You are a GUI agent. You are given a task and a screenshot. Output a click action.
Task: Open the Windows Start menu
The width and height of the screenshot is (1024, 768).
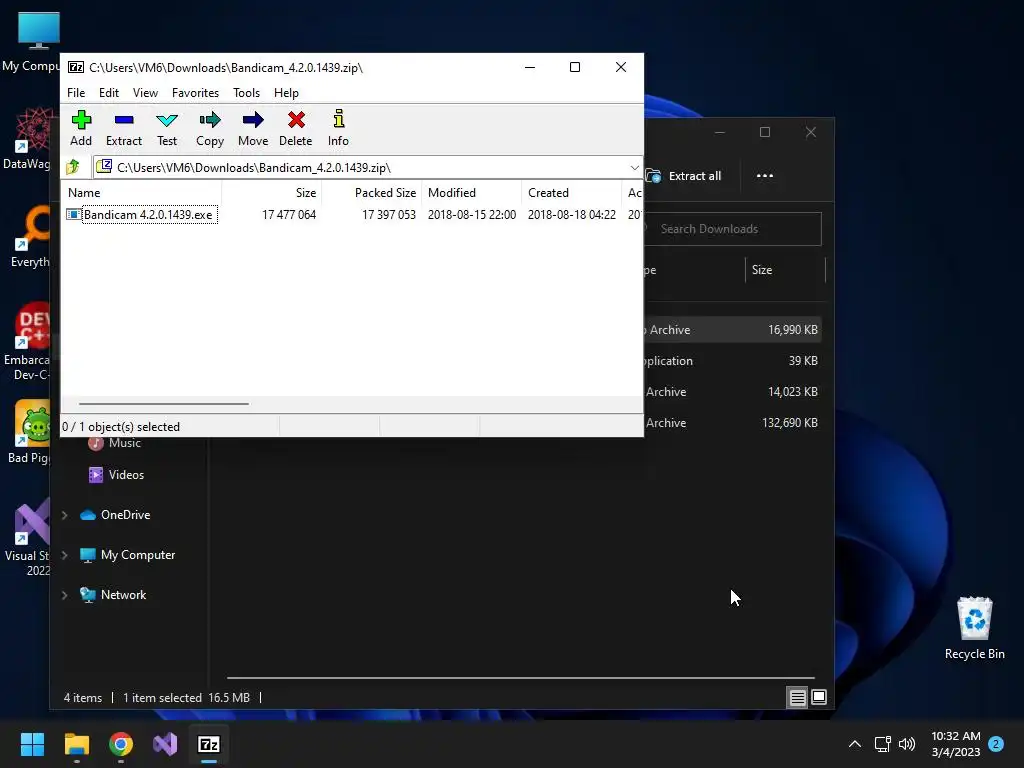coord(32,744)
